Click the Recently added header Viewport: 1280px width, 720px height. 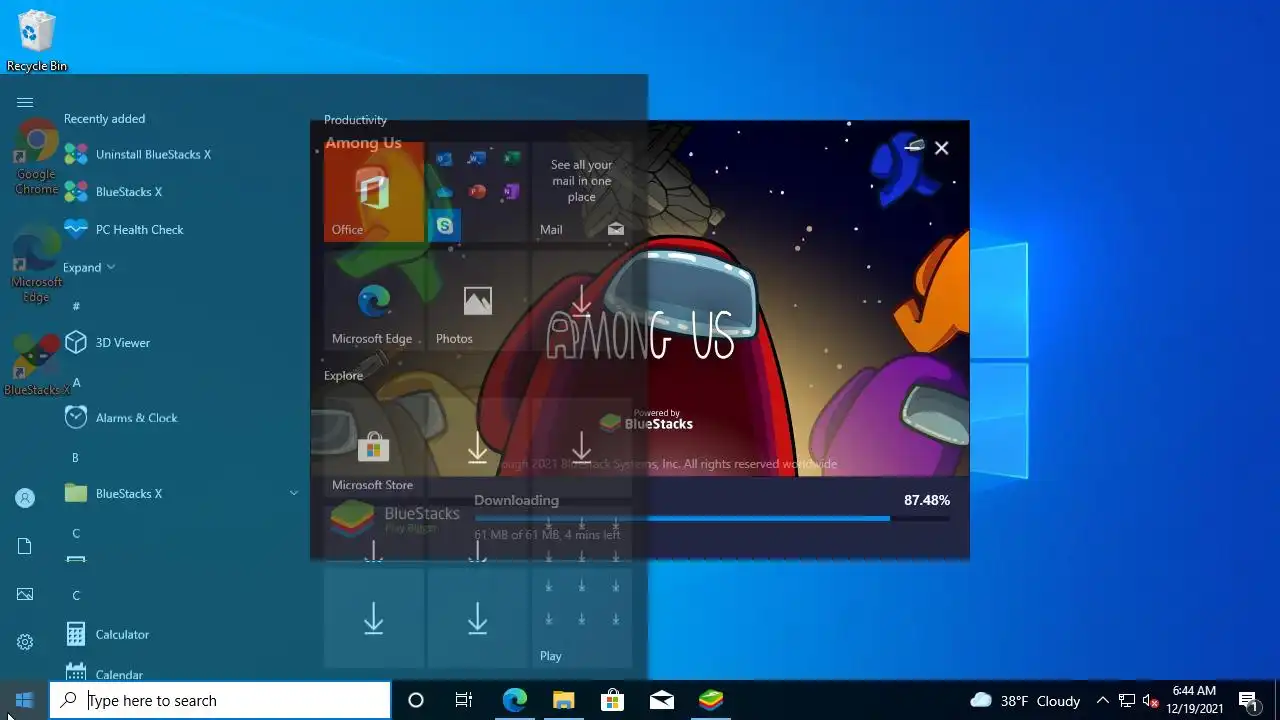[x=104, y=118]
